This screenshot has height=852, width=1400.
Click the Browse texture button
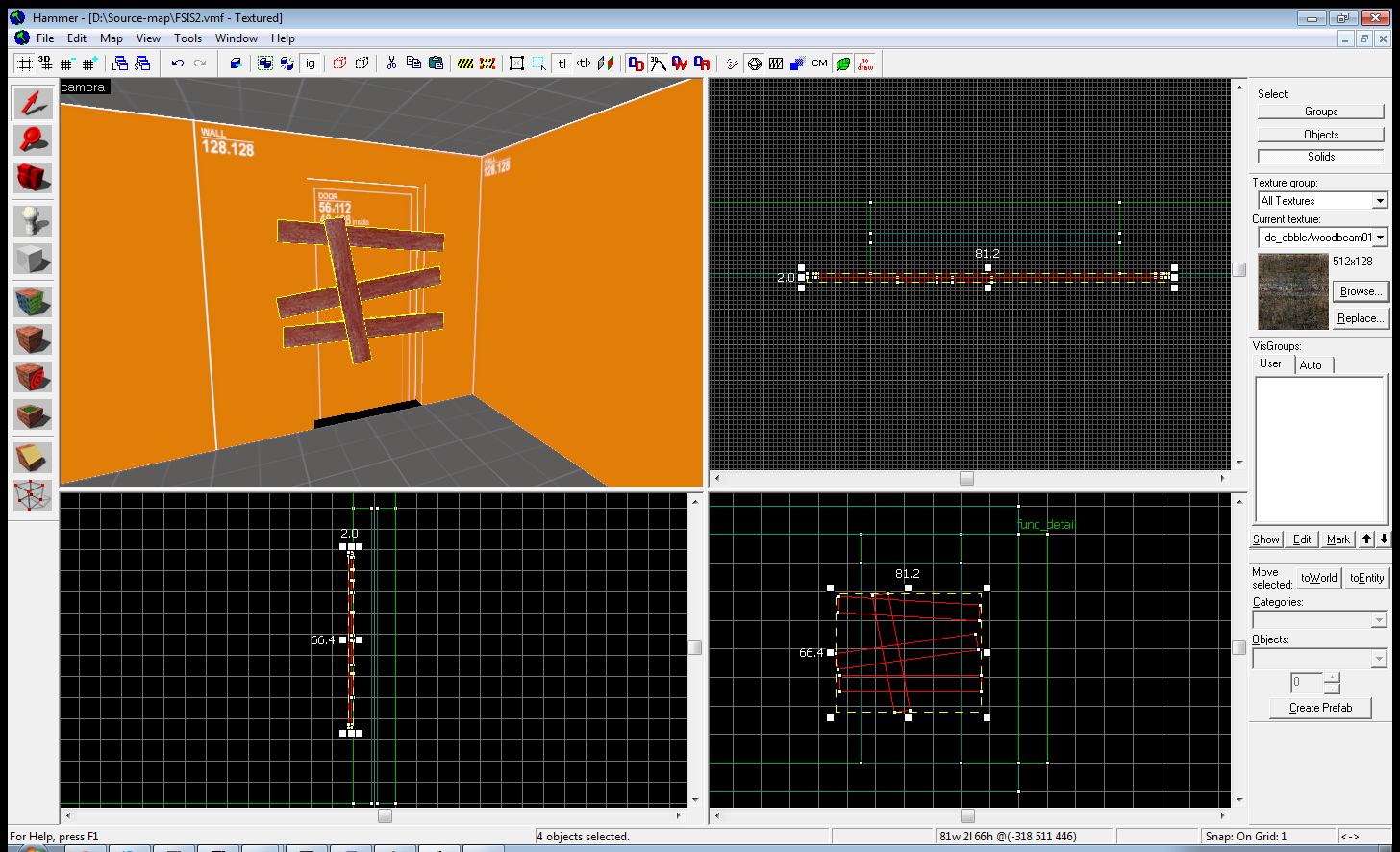click(x=1360, y=291)
